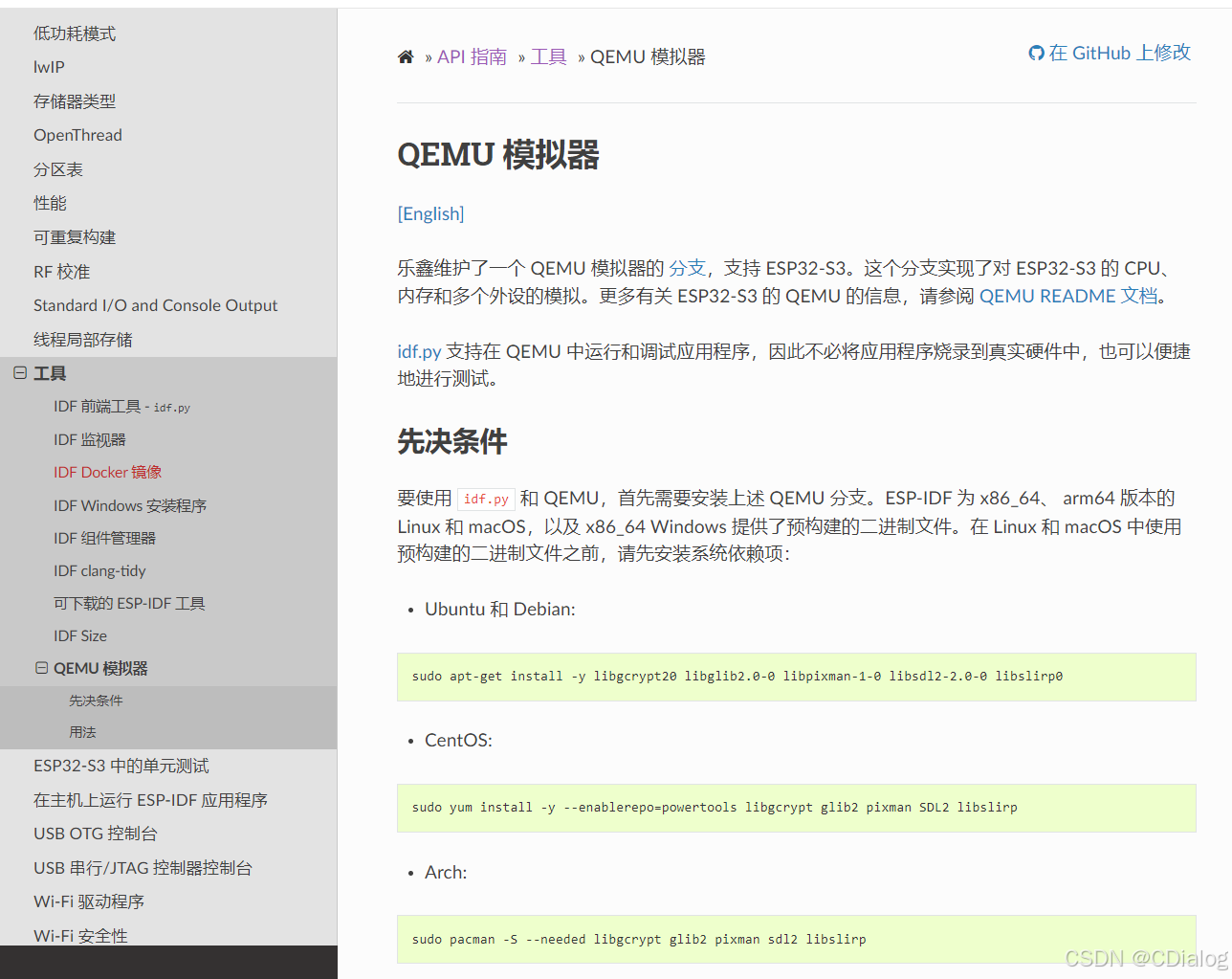Screen dimensions: 1232x979
Task: Open API 指南 breadcrumb link
Action: click(472, 57)
